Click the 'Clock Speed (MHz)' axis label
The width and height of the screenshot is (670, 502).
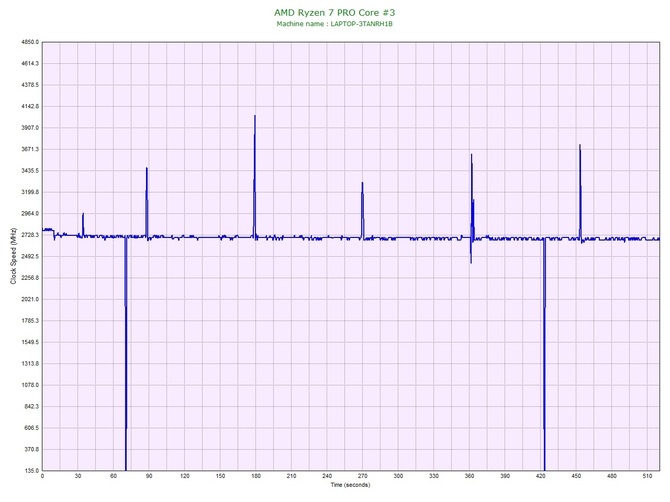(13, 256)
